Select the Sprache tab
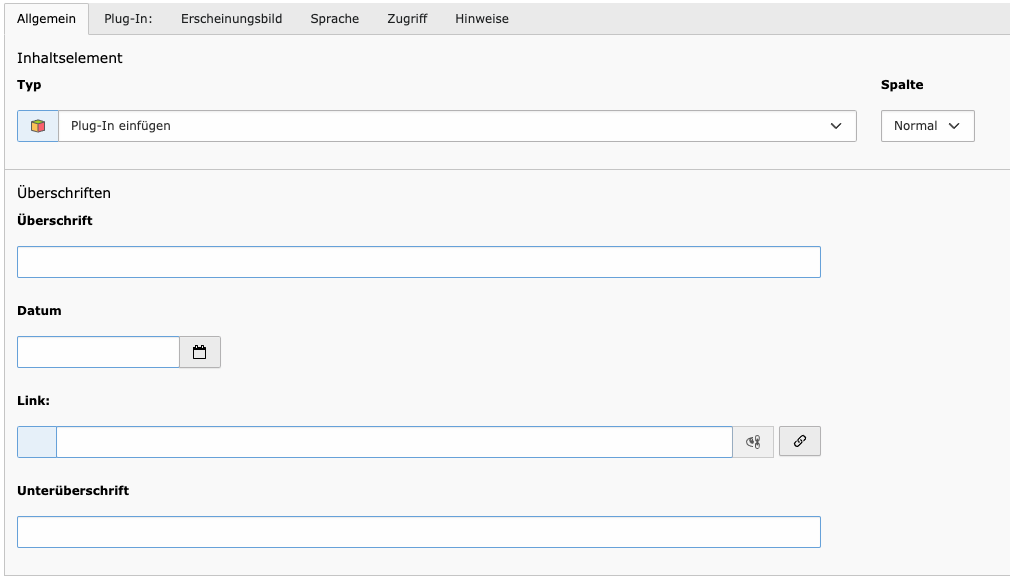Image resolution: width=1010 pixels, height=579 pixels. point(334,19)
